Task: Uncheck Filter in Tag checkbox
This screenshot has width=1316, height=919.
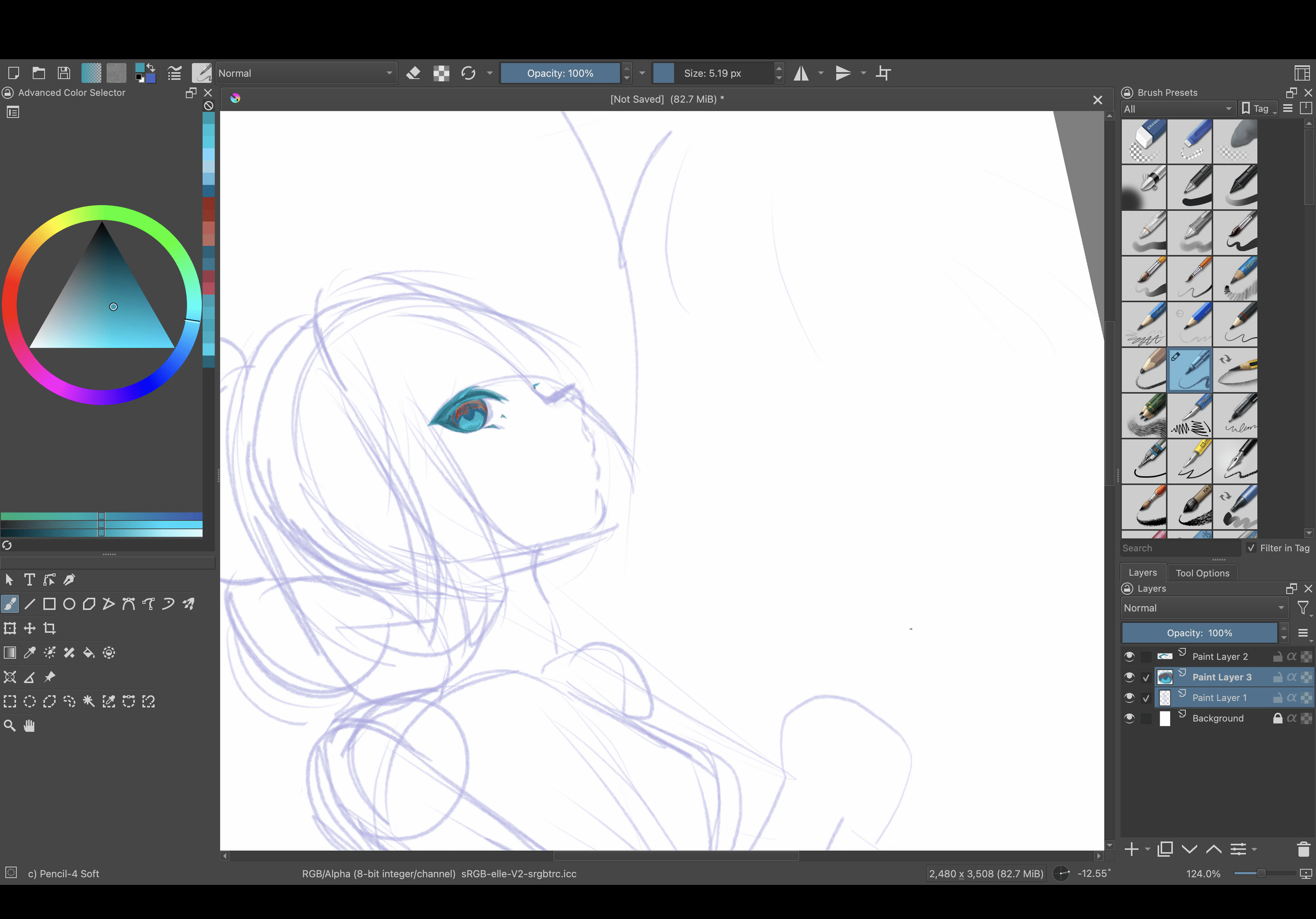Action: click(x=1251, y=548)
